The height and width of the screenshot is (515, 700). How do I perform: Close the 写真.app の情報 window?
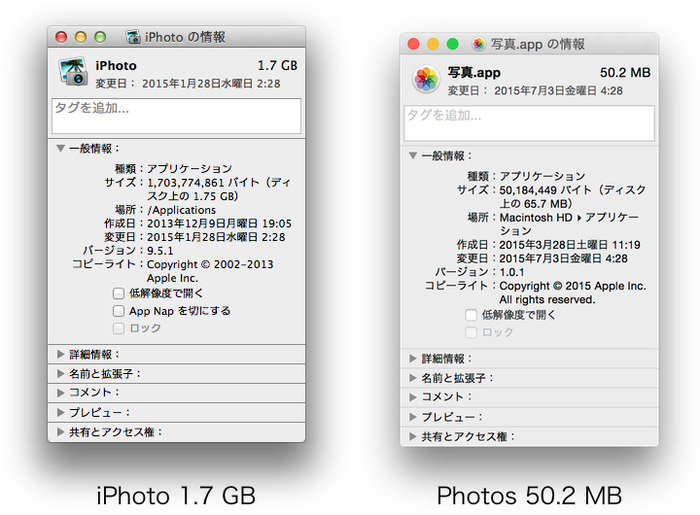click(413, 44)
